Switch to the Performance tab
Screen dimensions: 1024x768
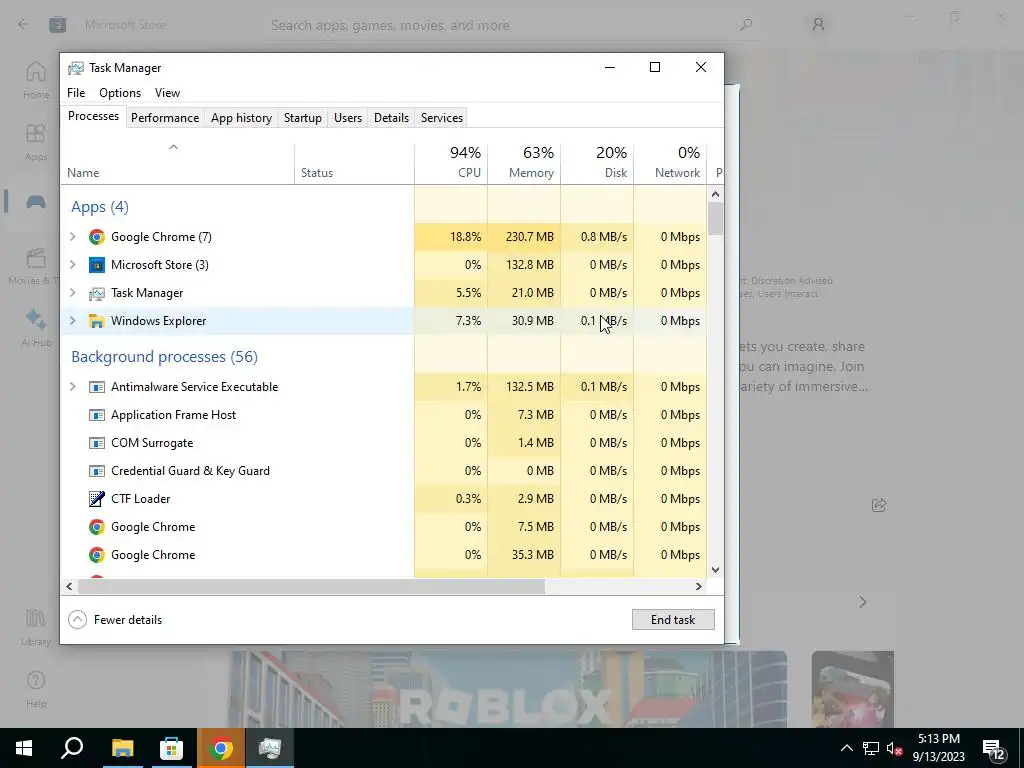[165, 118]
